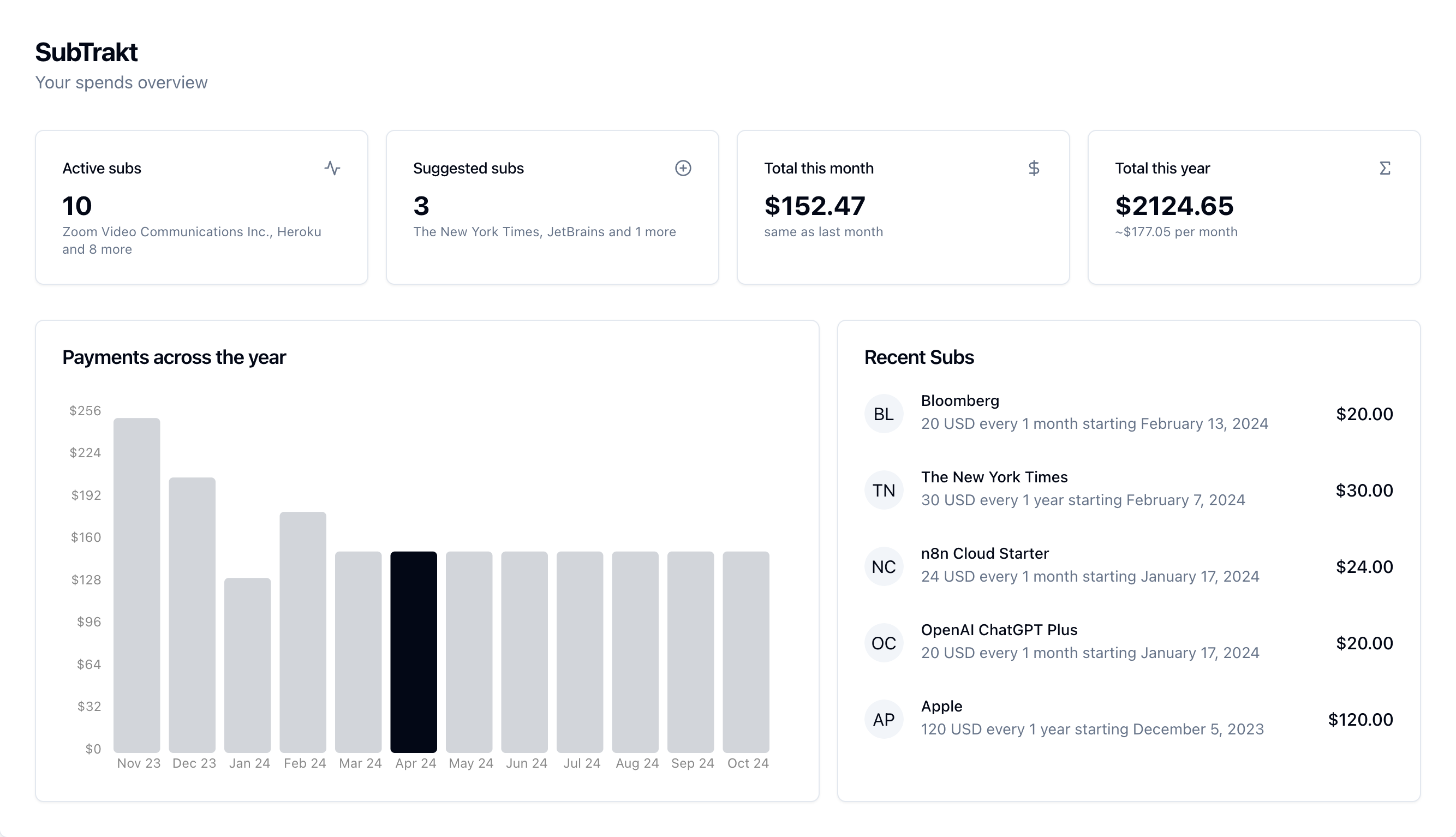Click '24 USD every 1 month starting January 17, 2024'

pyautogui.click(x=1090, y=577)
